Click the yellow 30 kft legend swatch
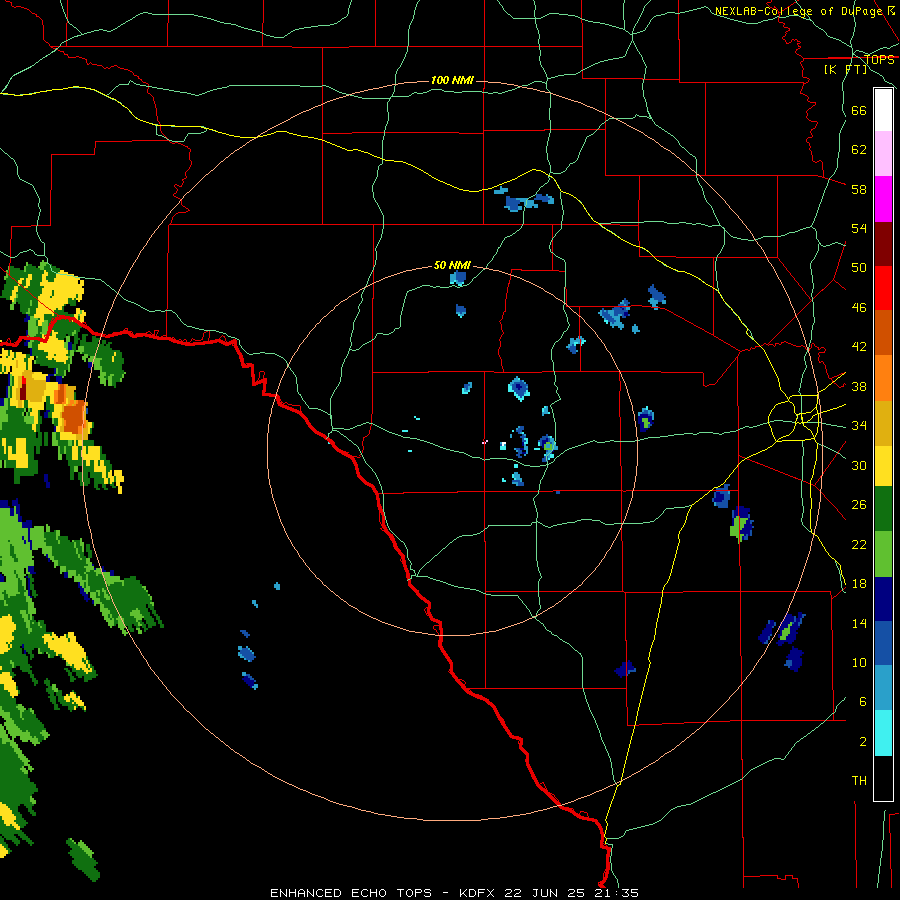This screenshot has width=900, height=900. (x=883, y=466)
